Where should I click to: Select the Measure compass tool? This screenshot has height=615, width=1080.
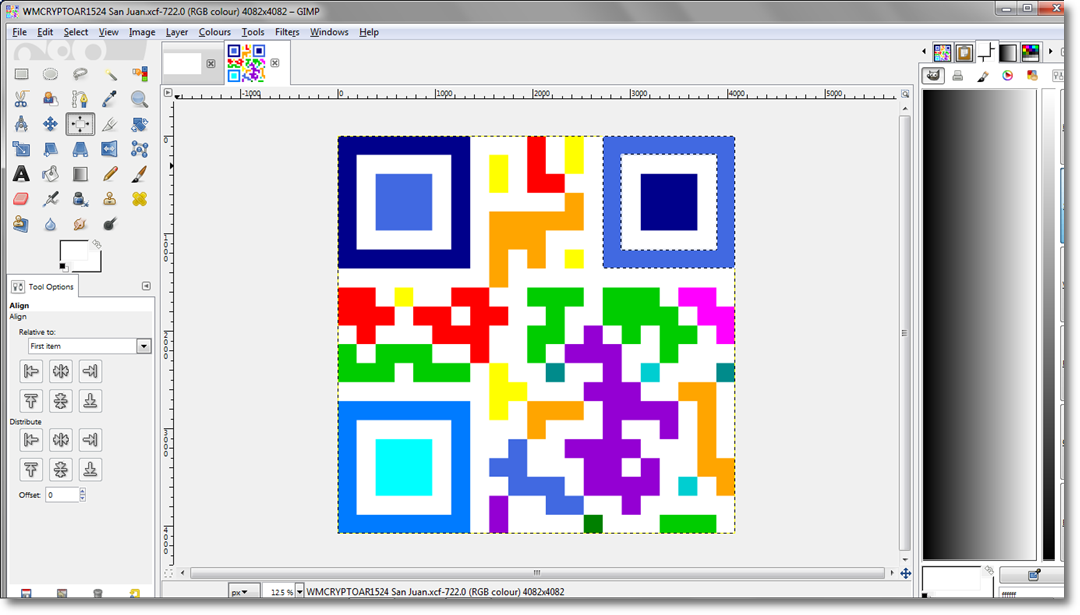(21, 124)
